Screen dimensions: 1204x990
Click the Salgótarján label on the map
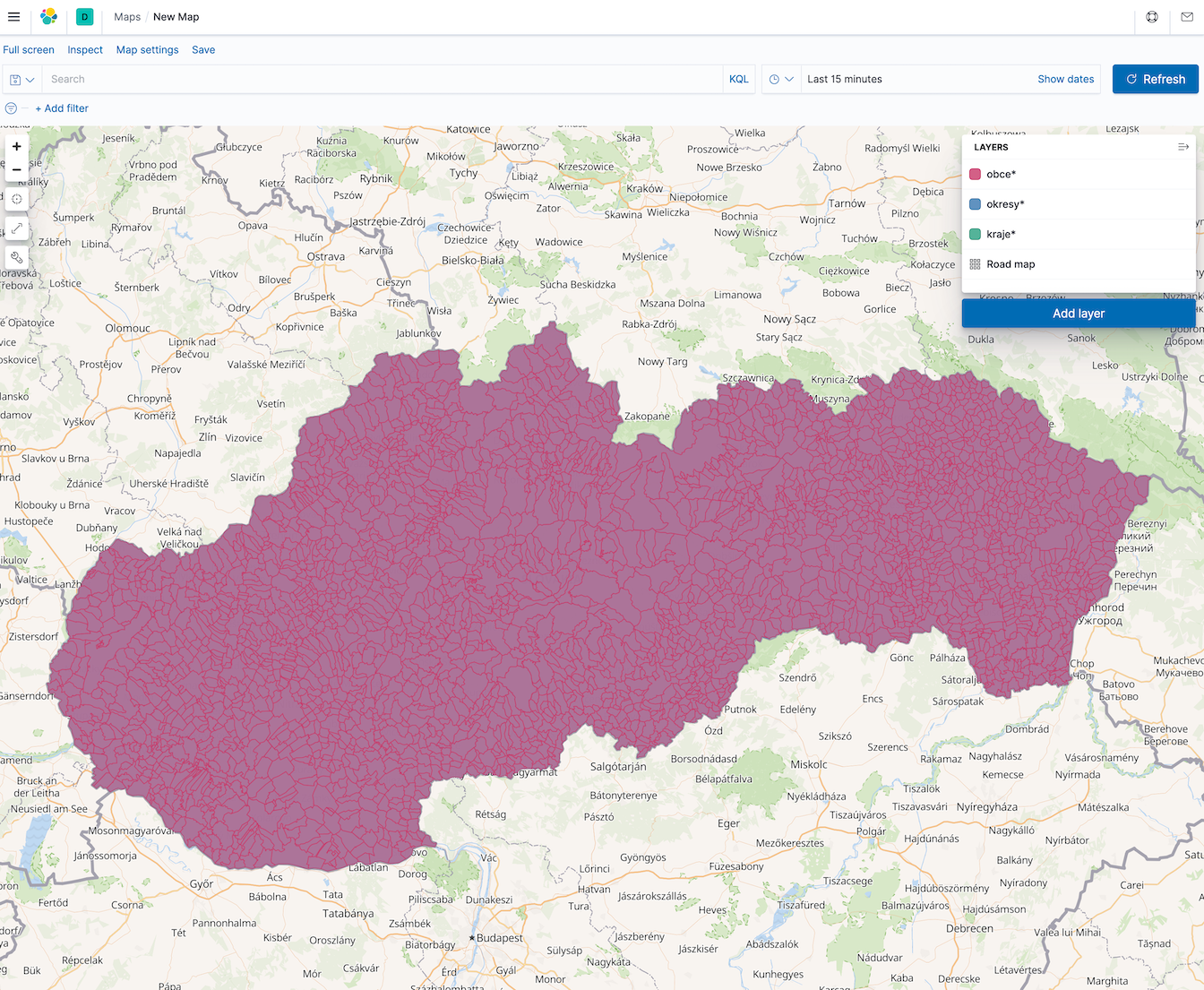618,766
